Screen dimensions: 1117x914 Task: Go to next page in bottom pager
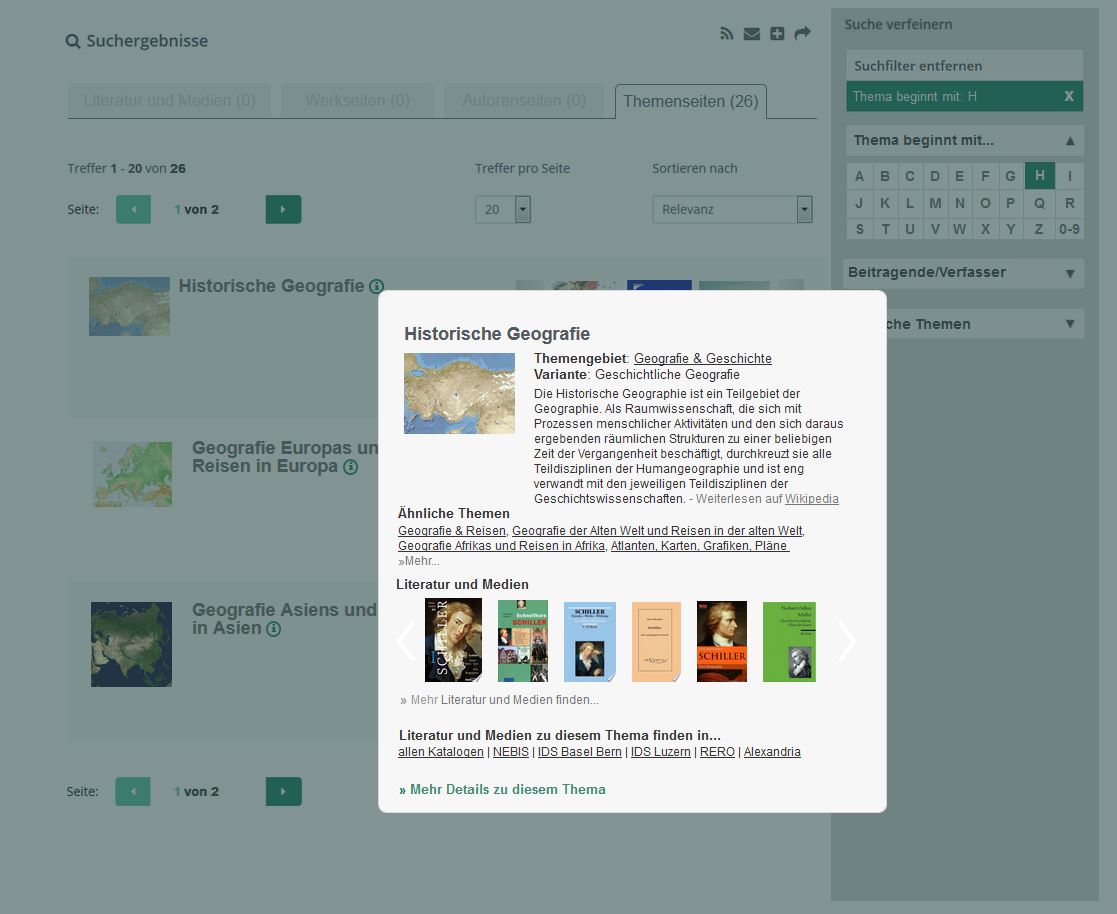[x=284, y=791]
